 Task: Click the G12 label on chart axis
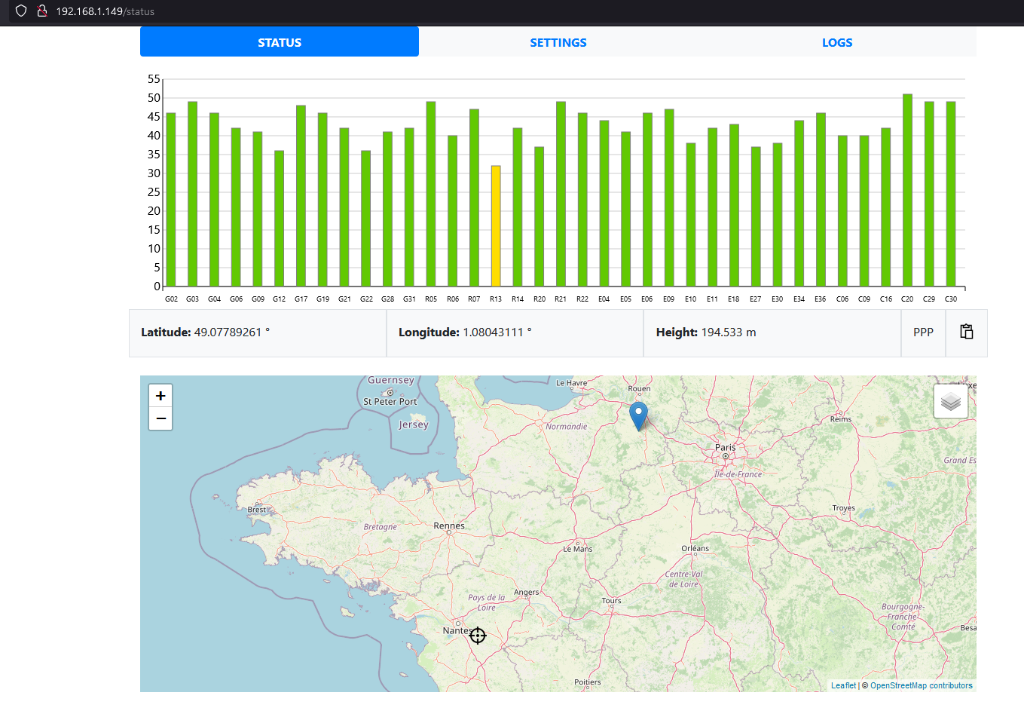click(x=279, y=299)
